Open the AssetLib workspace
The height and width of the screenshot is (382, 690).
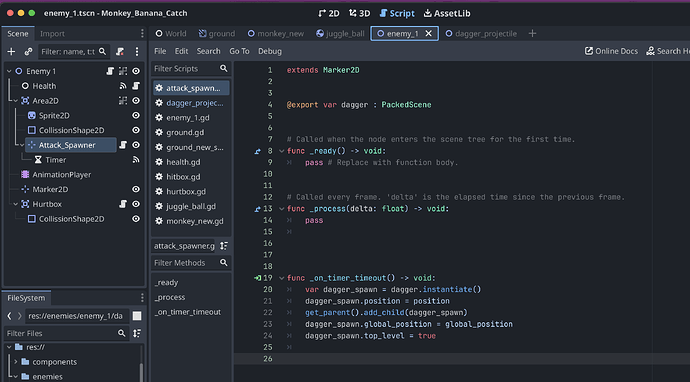[447, 13]
